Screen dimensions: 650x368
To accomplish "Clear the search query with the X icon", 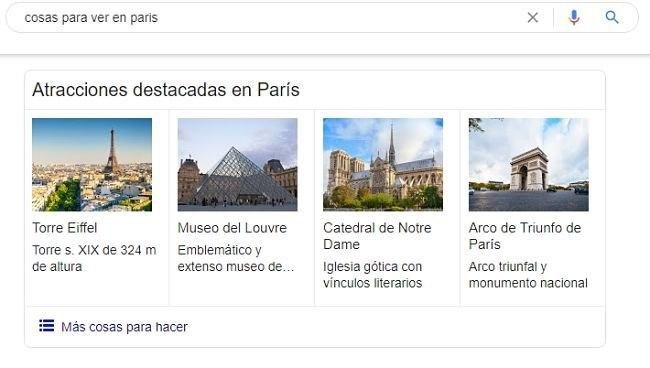I will 533,17.
